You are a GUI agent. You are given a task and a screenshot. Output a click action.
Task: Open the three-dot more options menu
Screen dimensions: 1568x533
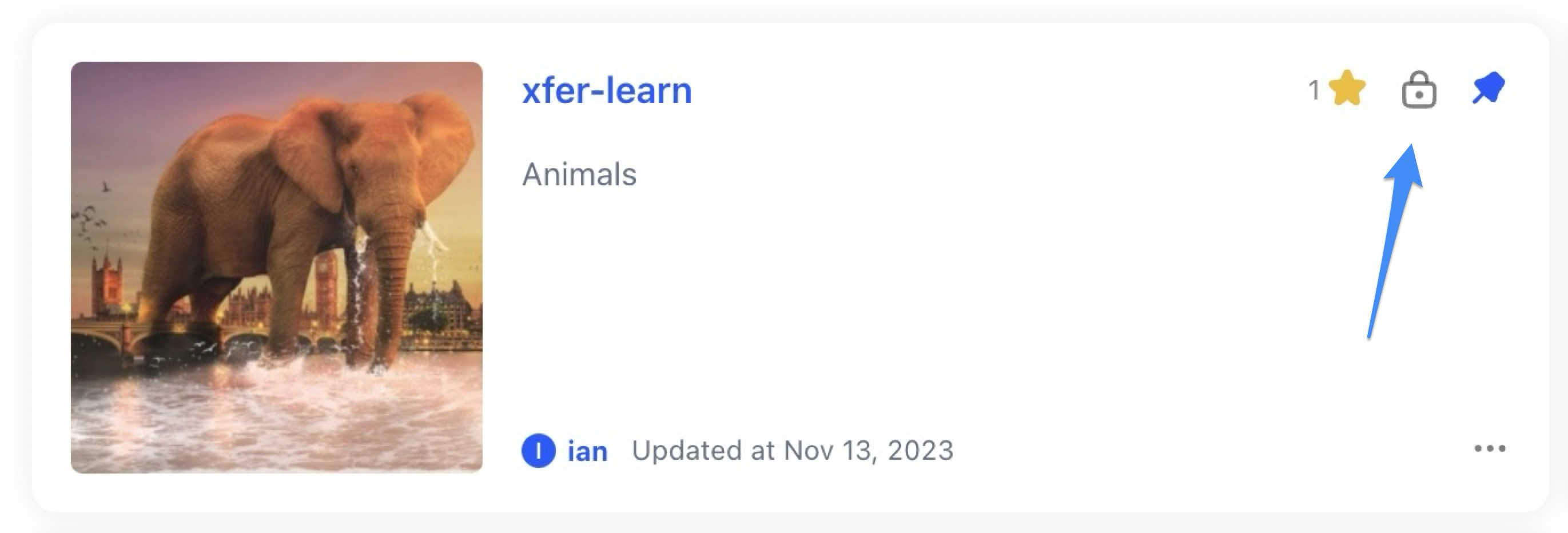(x=1490, y=449)
